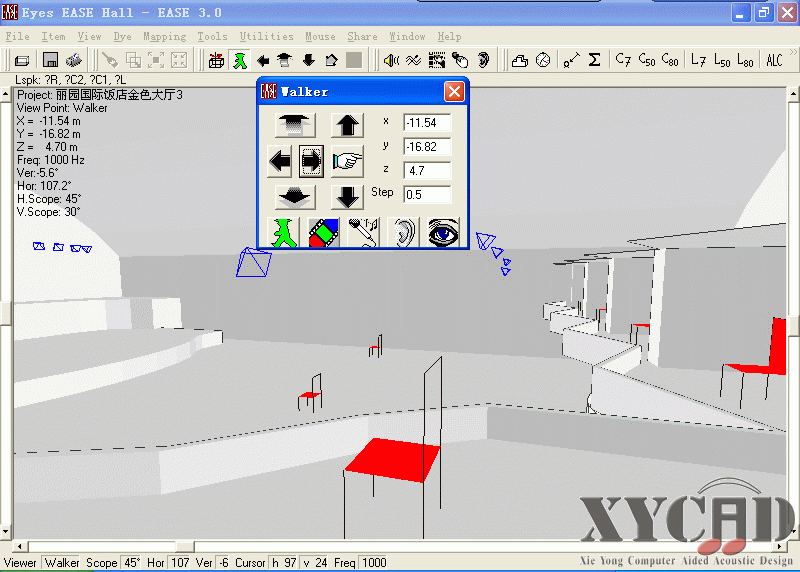
Task: Click the horizontal scrollbar left arrow
Action: 20,546
